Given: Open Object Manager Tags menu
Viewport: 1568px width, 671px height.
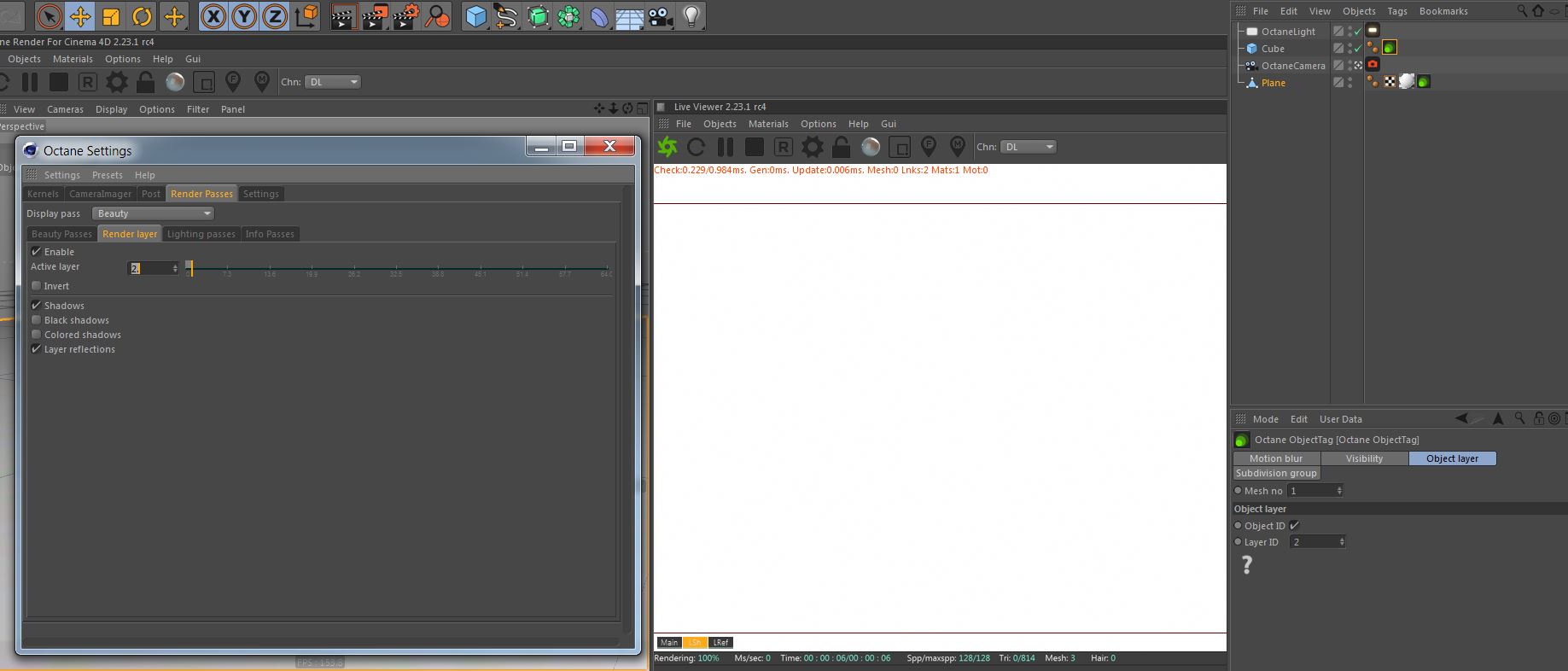Looking at the screenshot, I should coord(1397,11).
